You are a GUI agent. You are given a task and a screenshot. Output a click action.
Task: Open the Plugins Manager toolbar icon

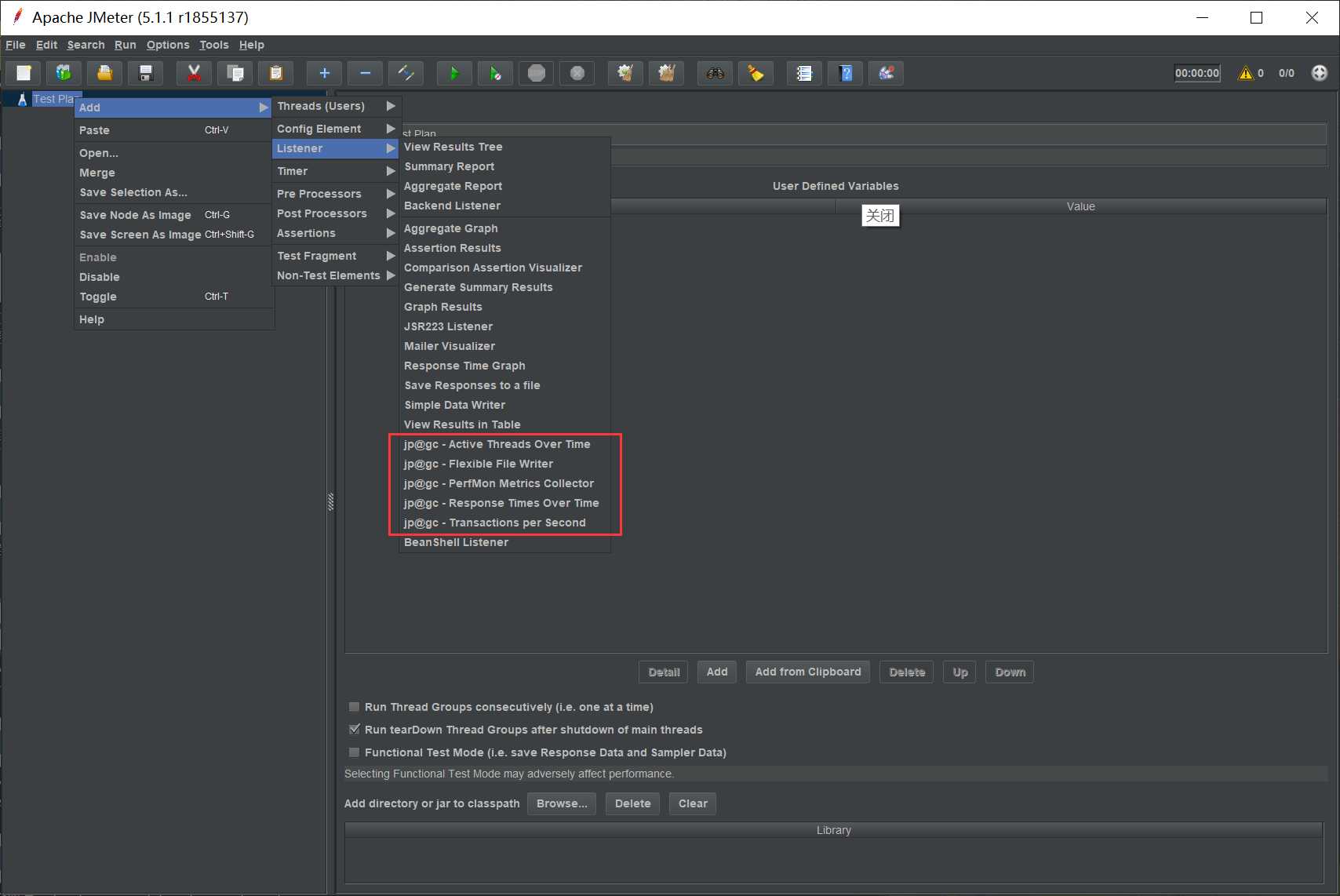(x=886, y=73)
